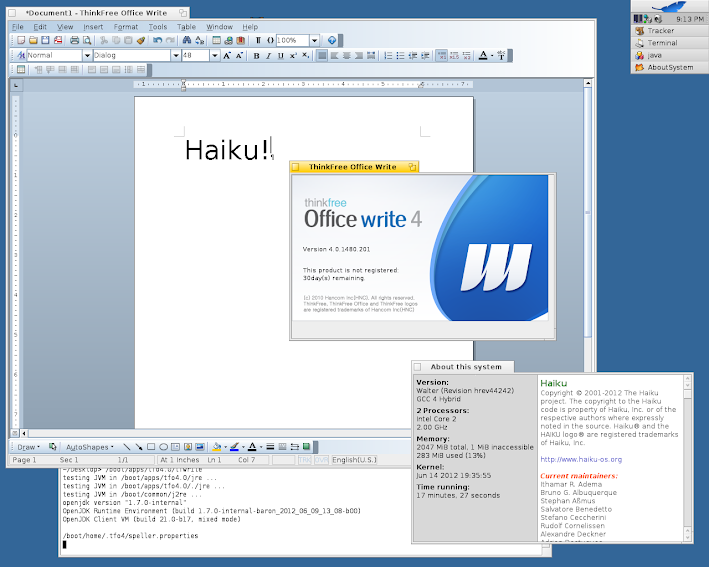Select the Line drawing tool
Image resolution: width=709 pixels, height=567 pixels.
pos(127,447)
